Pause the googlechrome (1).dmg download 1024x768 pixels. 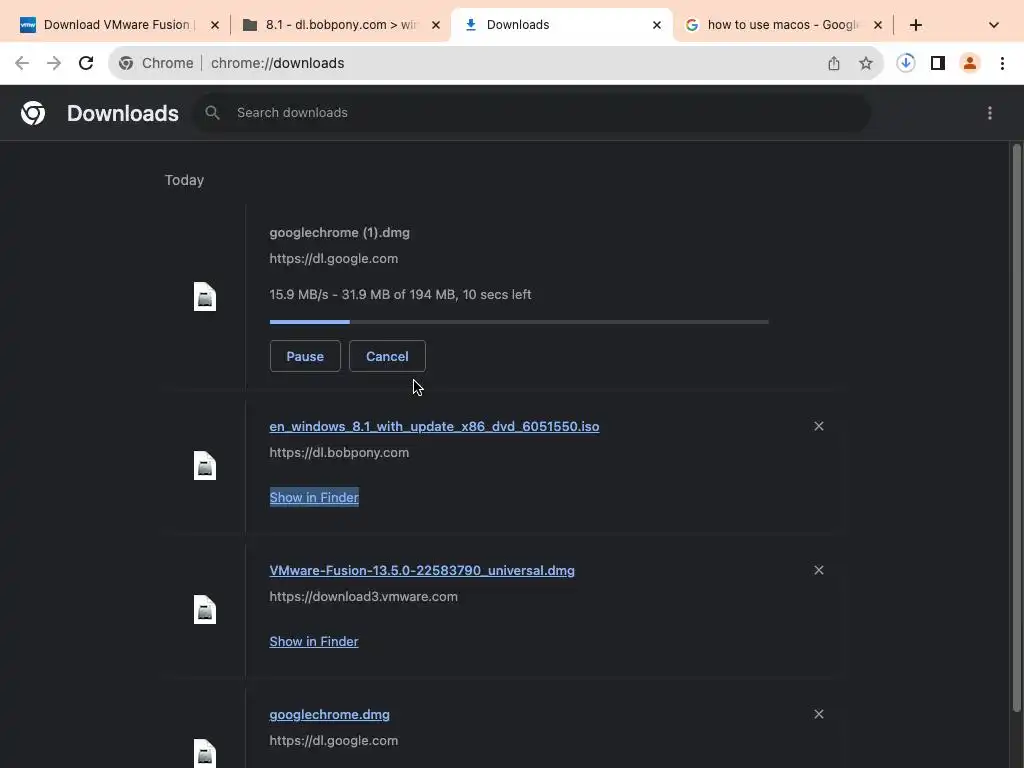click(305, 356)
